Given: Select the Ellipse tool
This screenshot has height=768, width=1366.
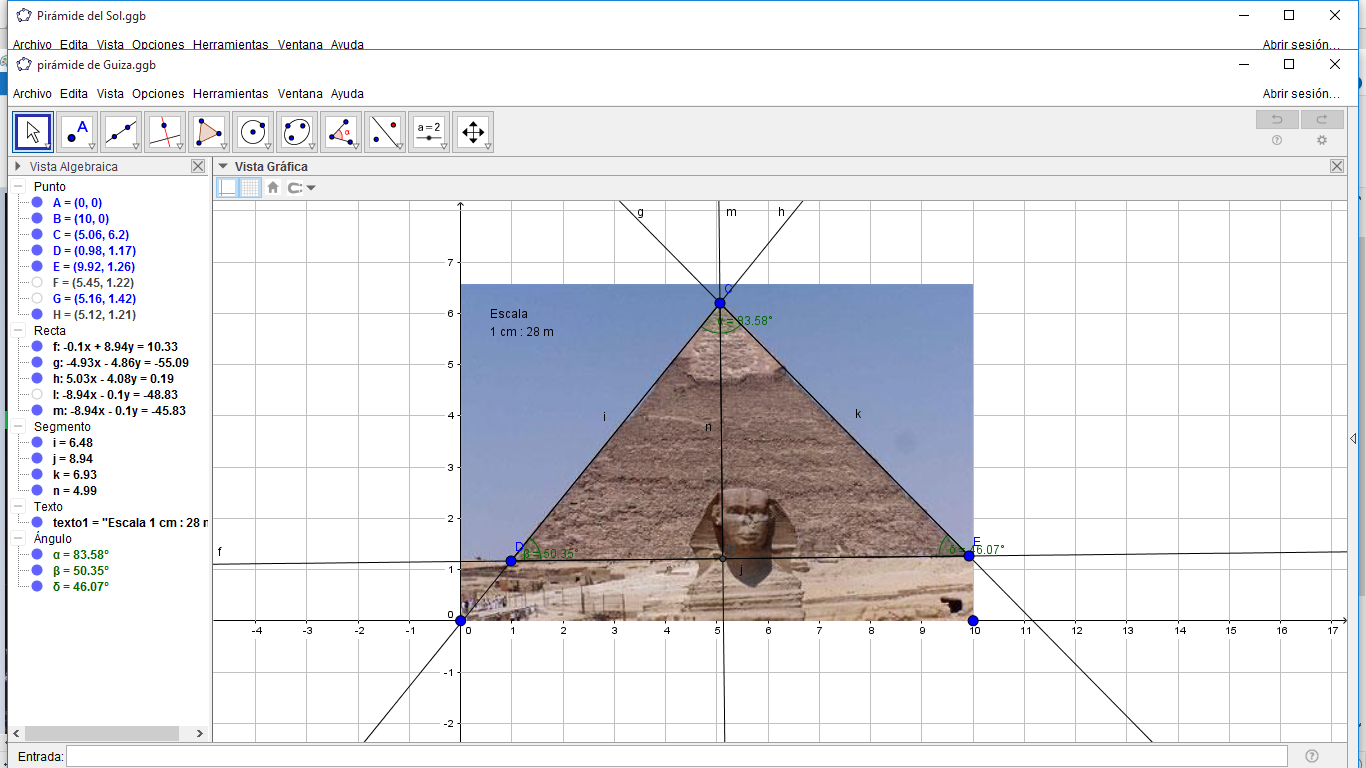Looking at the screenshot, I should click(297, 131).
